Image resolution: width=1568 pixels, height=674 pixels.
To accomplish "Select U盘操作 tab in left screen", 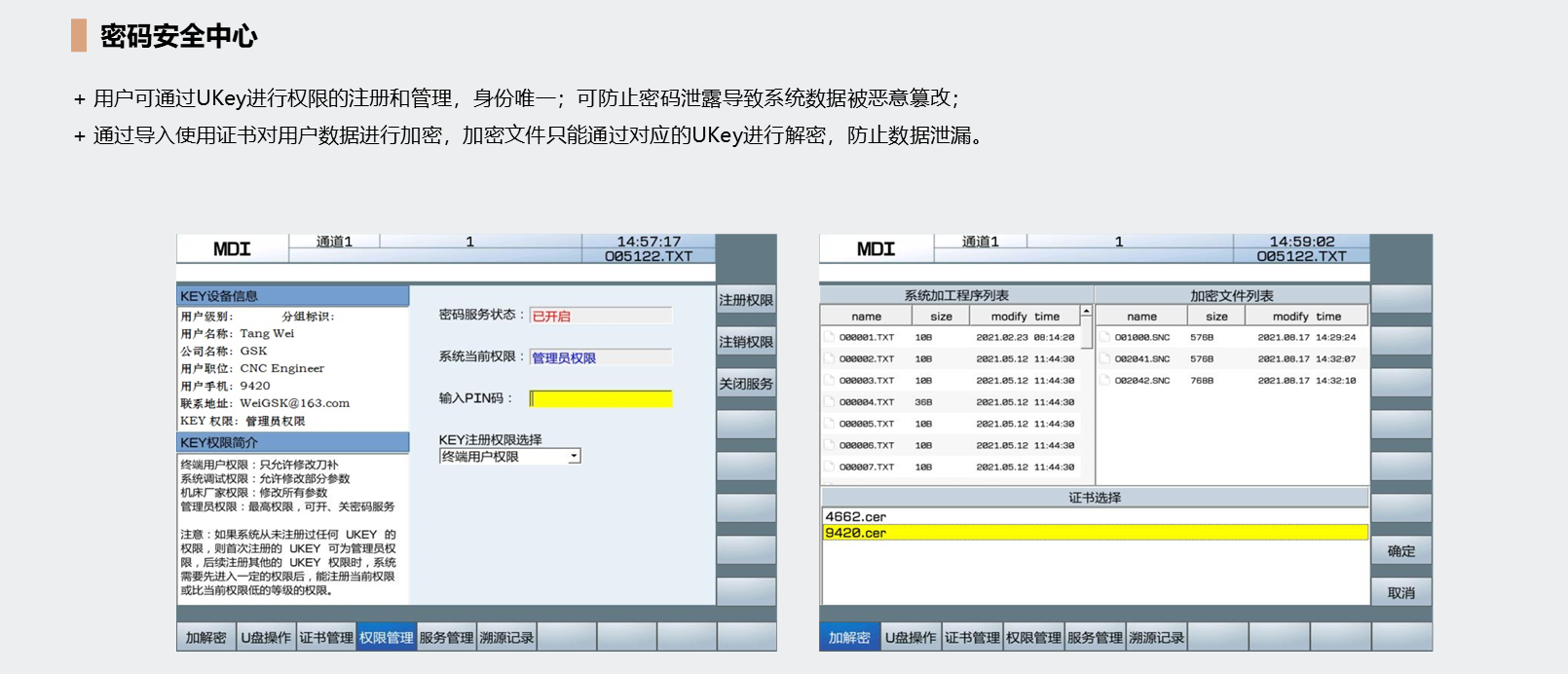I will pyautogui.click(x=266, y=638).
